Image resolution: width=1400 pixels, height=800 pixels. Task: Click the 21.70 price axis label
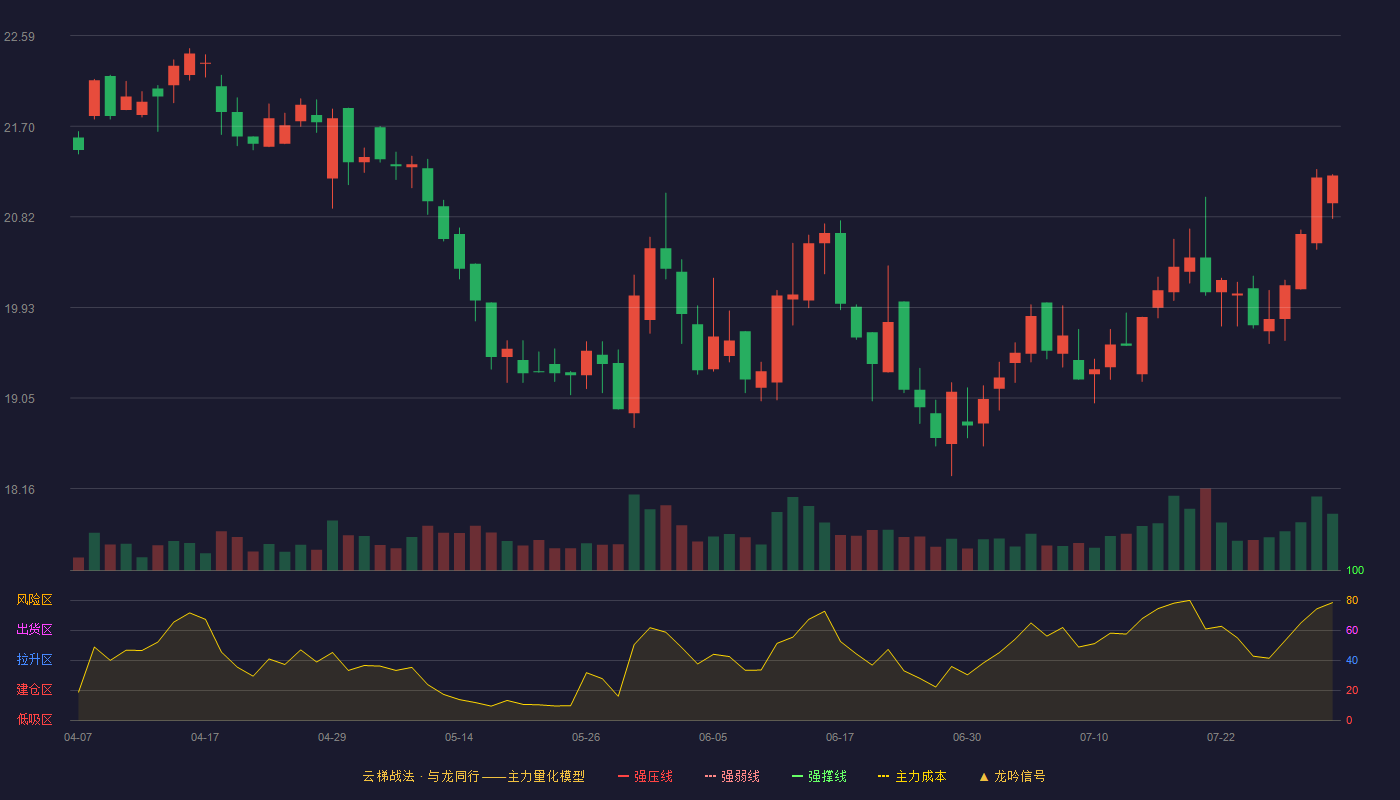click(x=19, y=128)
